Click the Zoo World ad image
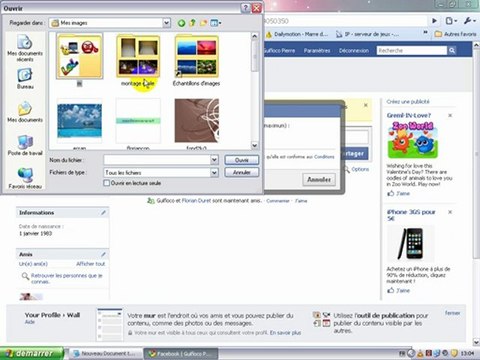This screenshot has width=480, height=360. [413, 140]
